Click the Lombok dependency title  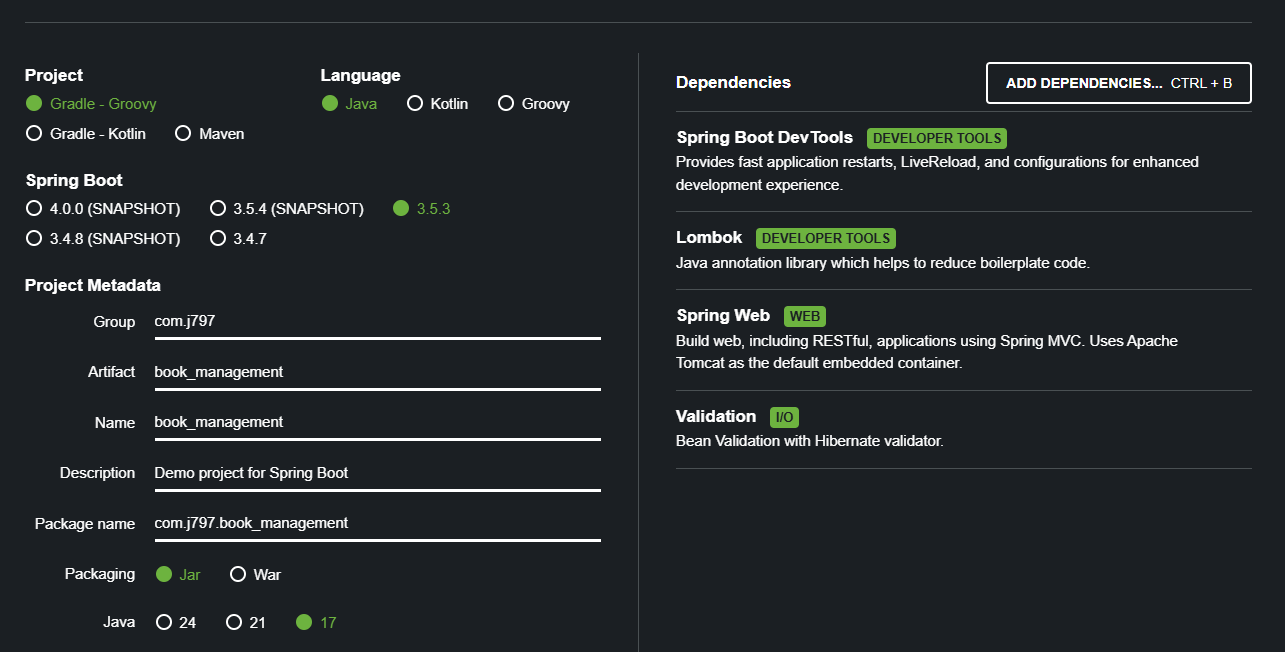coord(709,237)
